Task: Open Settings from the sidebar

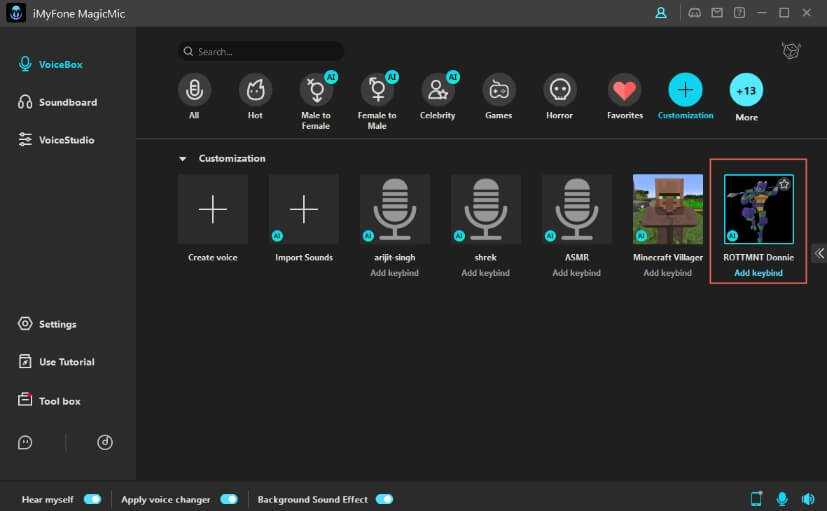Action: click(x=47, y=324)
